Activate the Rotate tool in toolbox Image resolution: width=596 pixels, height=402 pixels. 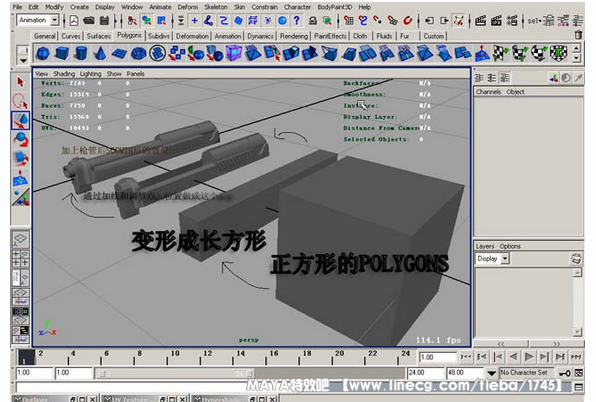[21, 139]
